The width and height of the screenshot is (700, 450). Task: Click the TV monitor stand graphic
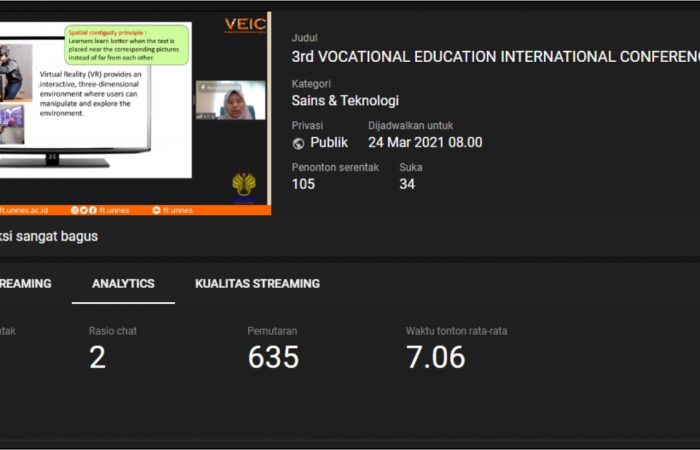tap(52, 158)
